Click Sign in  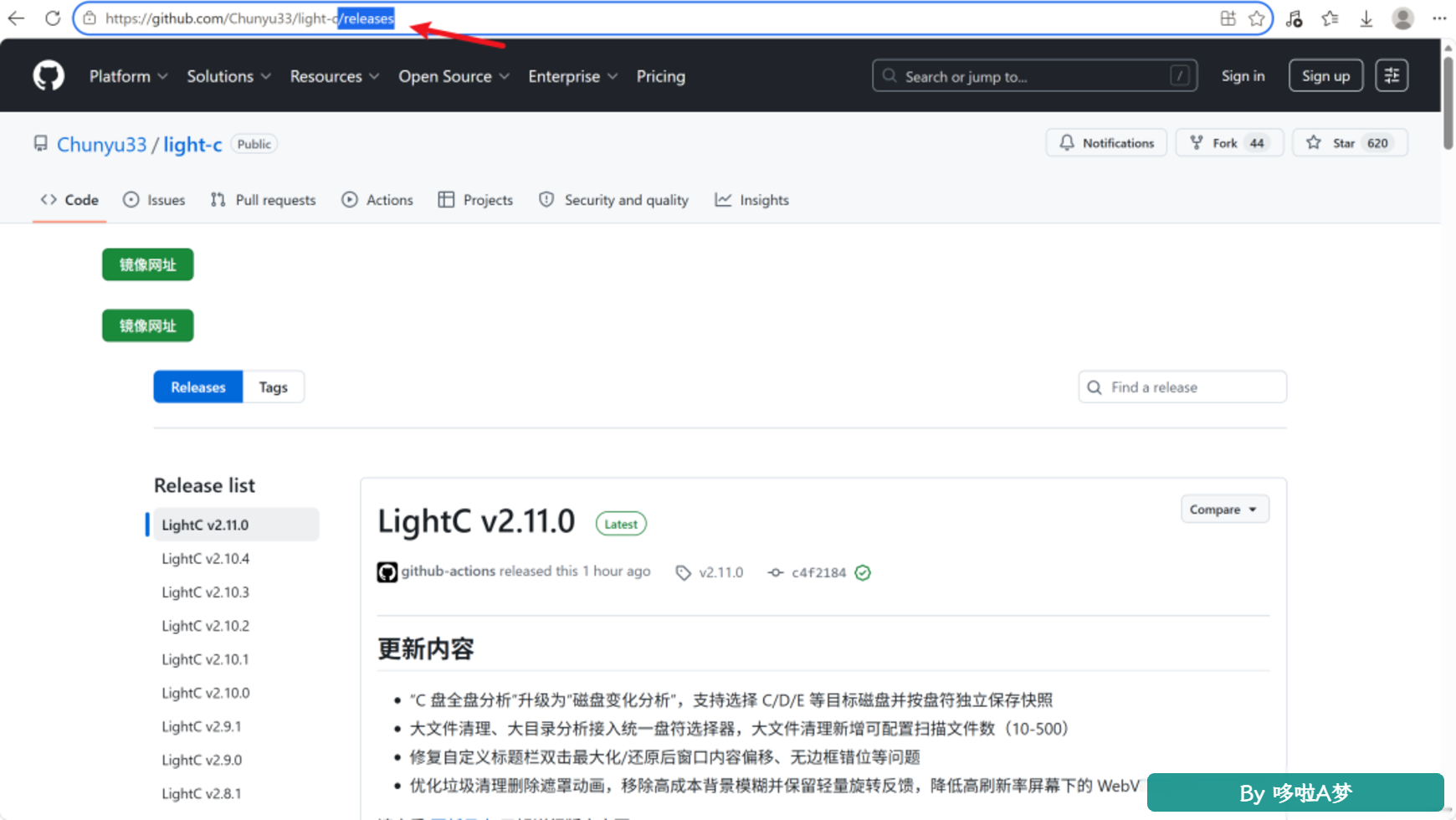pyautogui.click(x=1243, y=76)
